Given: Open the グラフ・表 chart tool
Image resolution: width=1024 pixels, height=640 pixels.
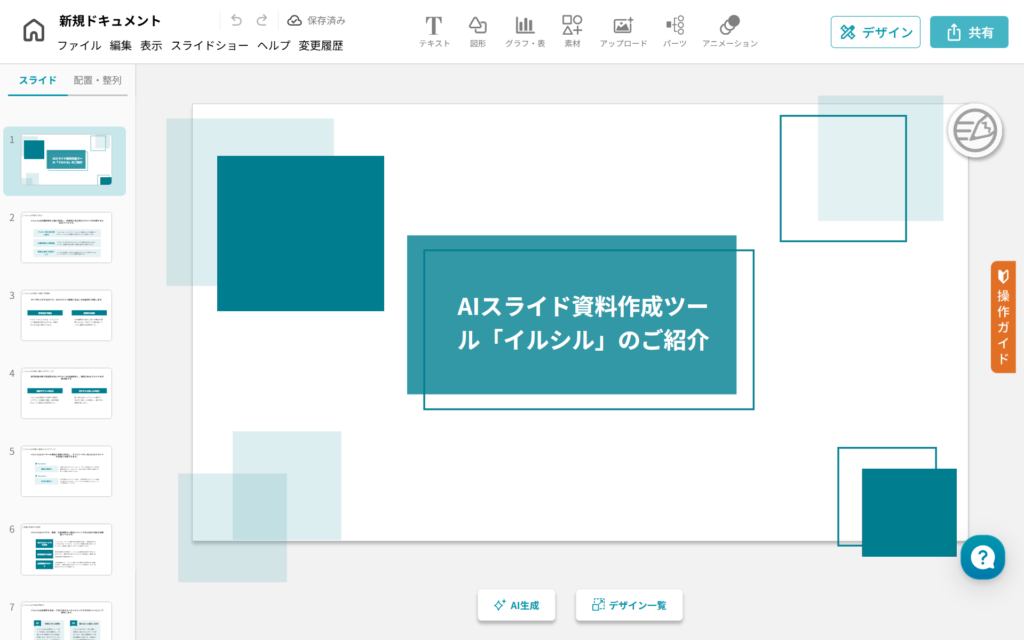Looking at the screenshot, I should point(525,31).
